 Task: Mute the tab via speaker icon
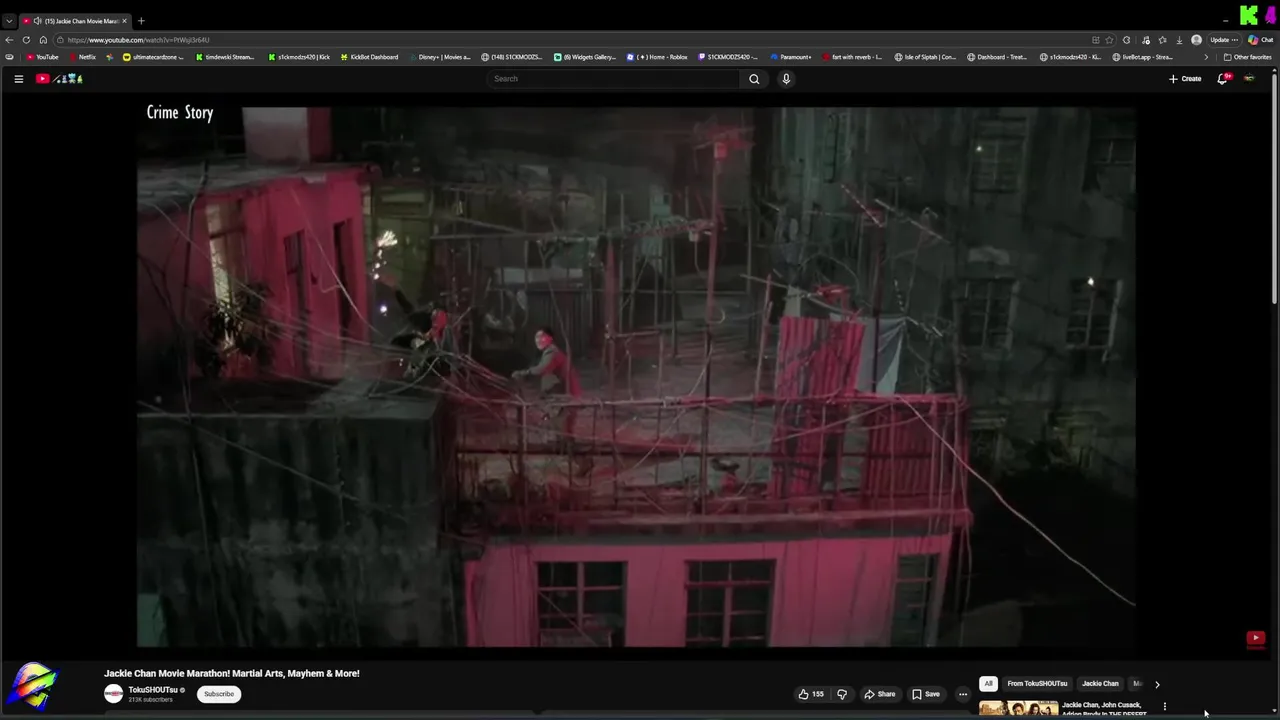pyautogui.click(x=37, y=21)
